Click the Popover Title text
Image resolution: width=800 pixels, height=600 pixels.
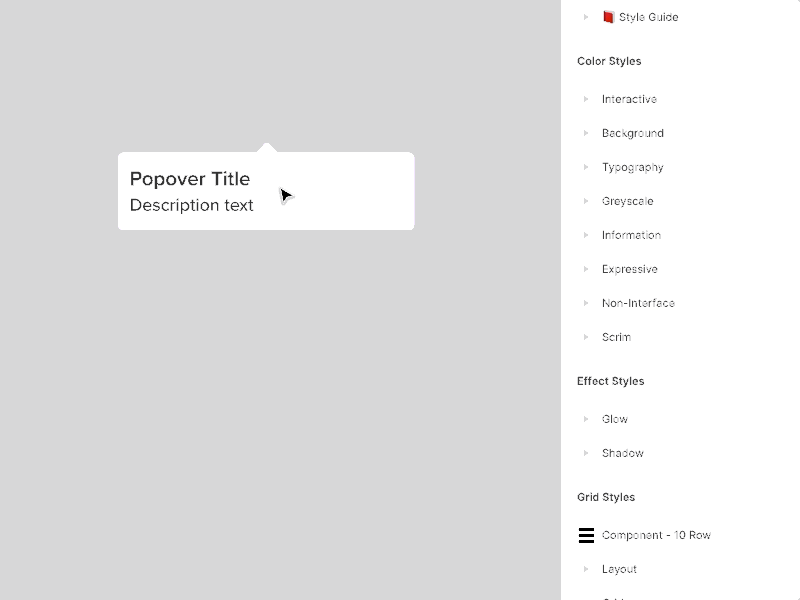tap(190, 179)
